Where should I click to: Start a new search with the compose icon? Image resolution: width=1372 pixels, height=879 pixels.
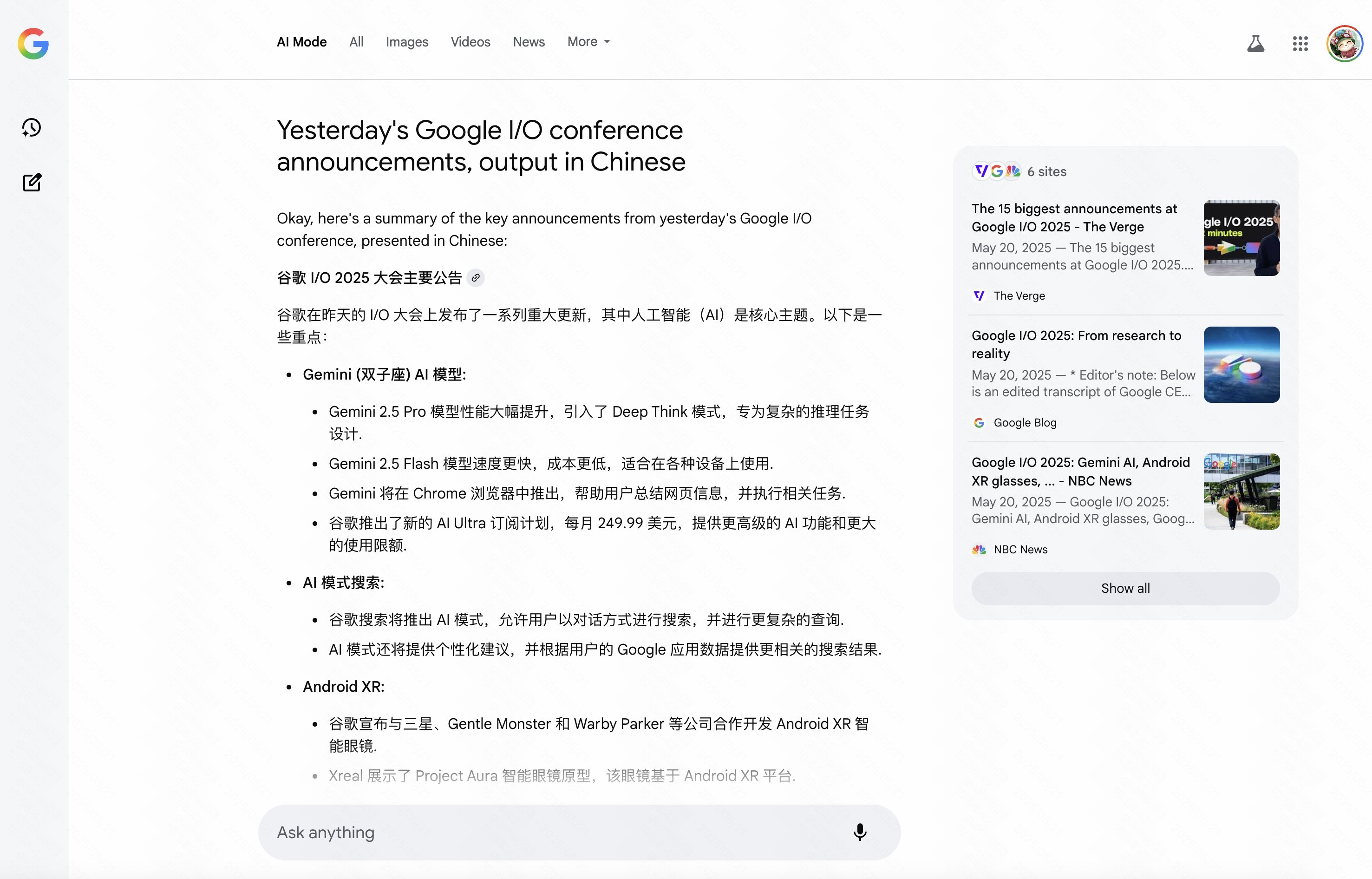(32, 182)
